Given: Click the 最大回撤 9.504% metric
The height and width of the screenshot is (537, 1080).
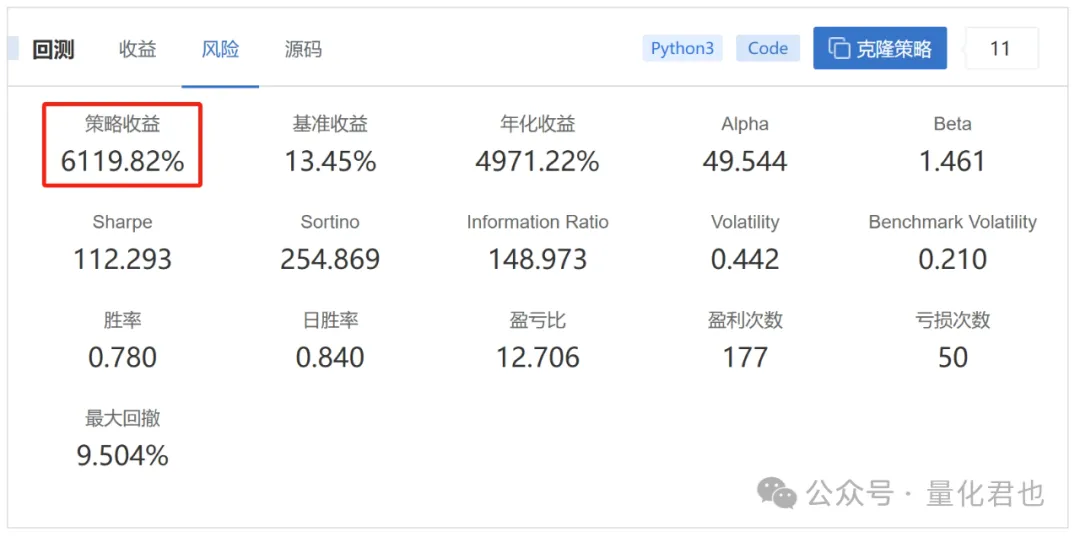Looking at the screenshot, I should 123,439.
